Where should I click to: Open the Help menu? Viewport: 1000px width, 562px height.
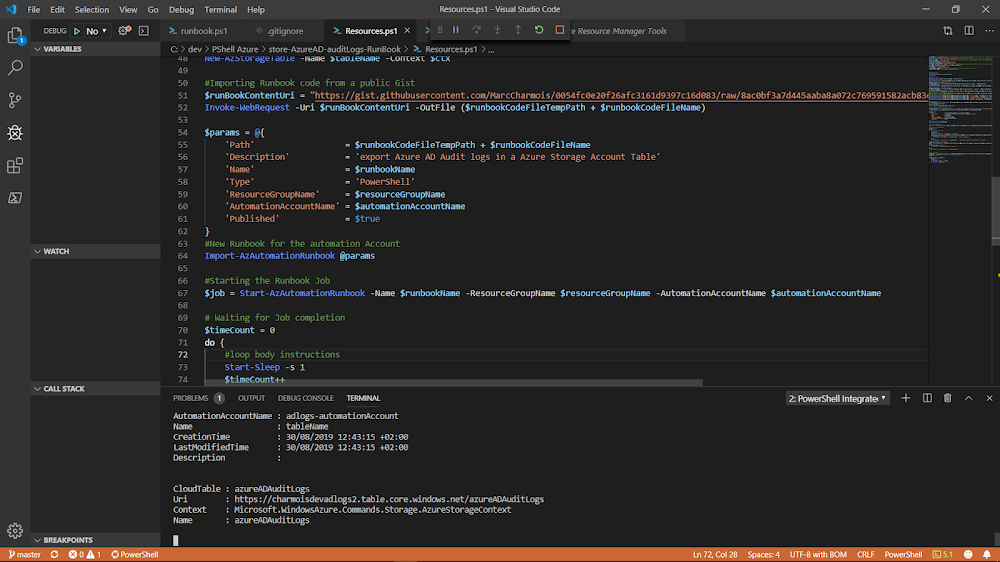(256, 10)
